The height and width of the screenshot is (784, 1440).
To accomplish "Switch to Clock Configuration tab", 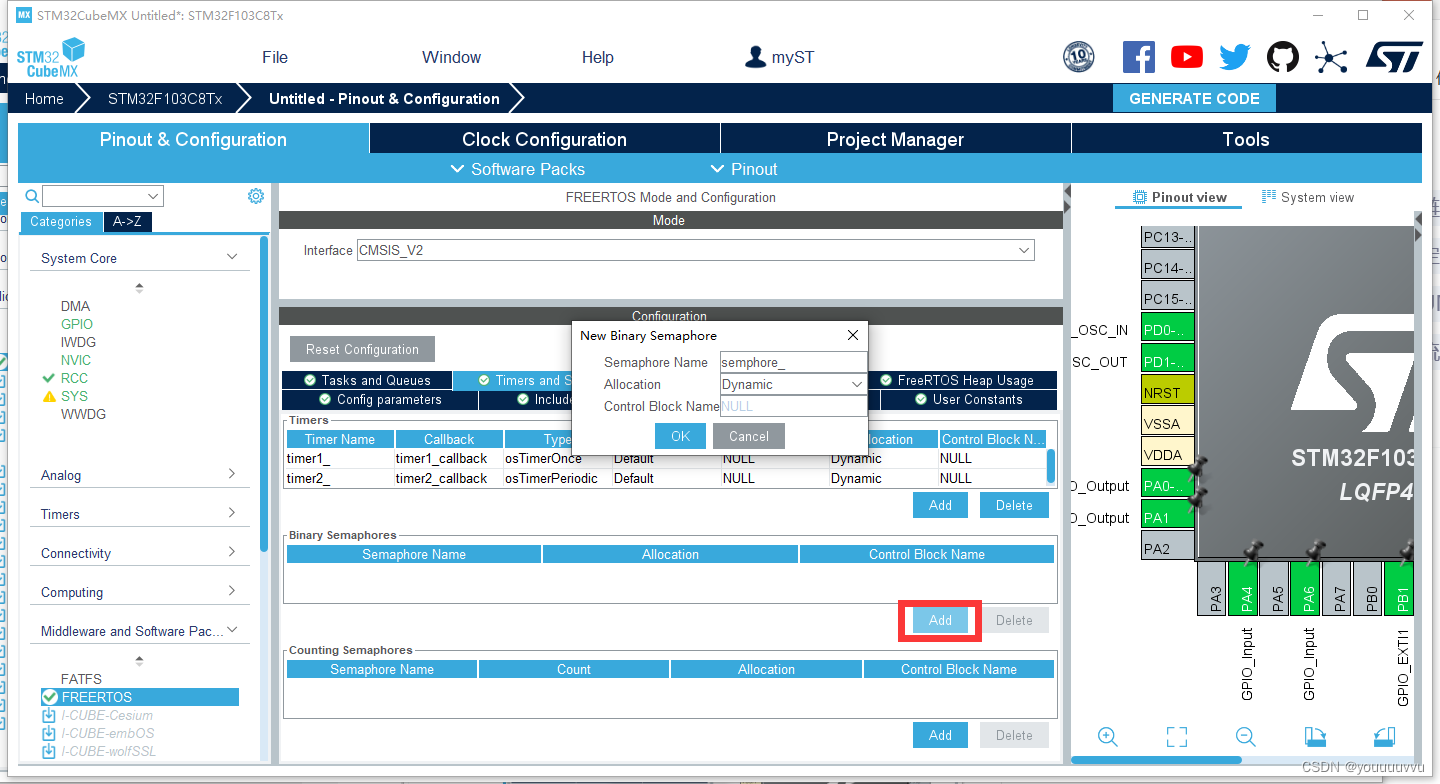I will [x=544, y=139].
